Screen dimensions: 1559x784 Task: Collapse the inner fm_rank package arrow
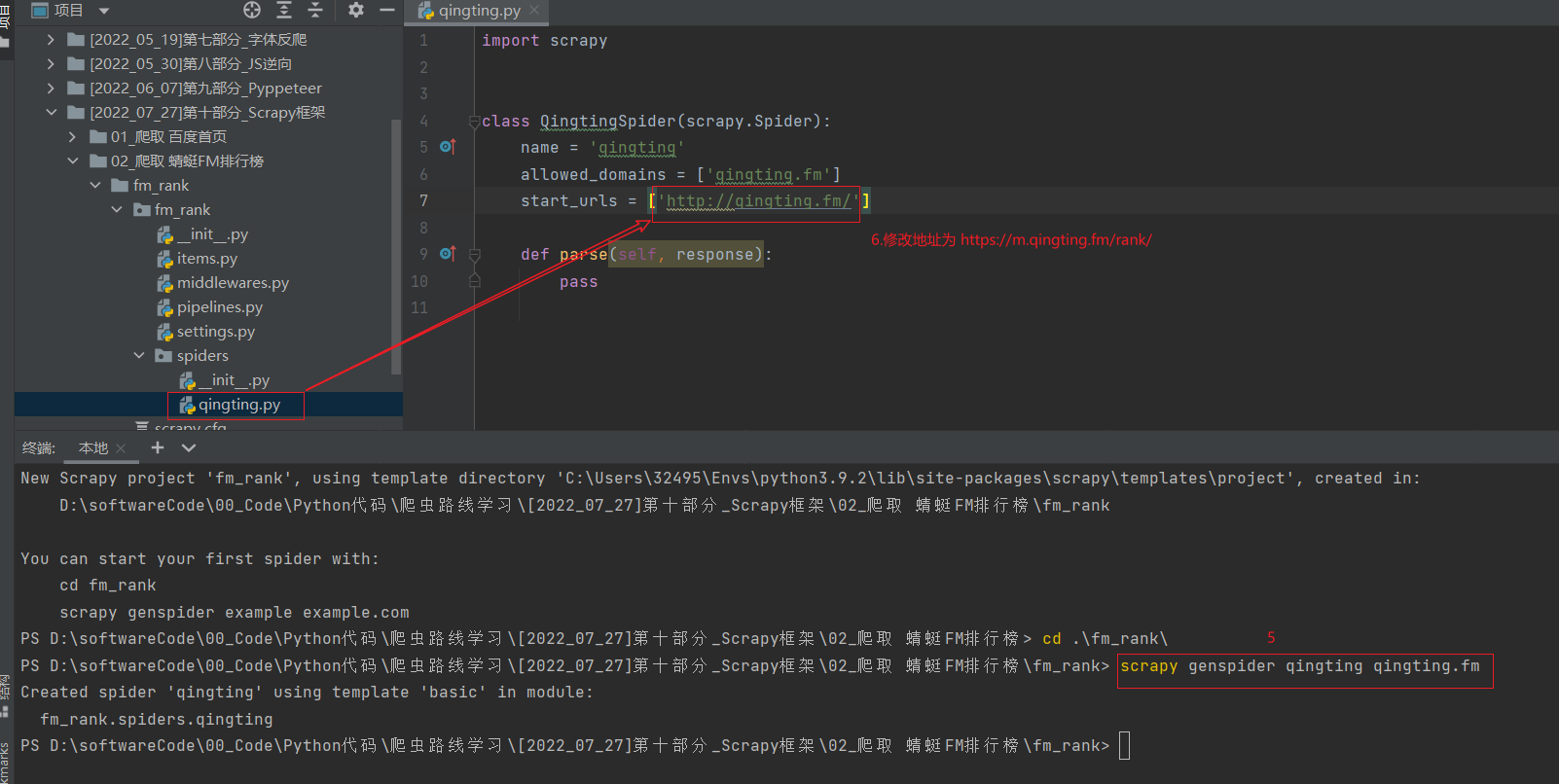pos(117,210)
